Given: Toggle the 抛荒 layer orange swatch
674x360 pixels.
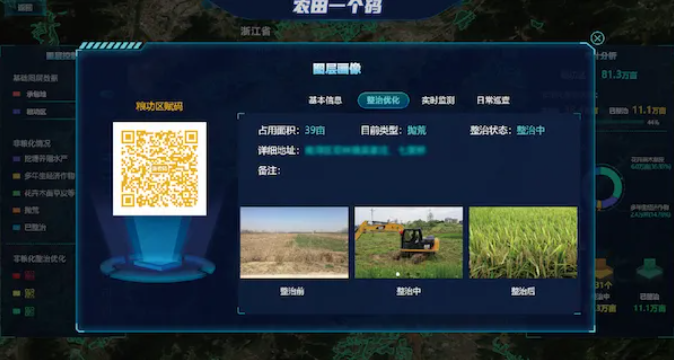Looking at the screenshot, I should tap(16, 211).
